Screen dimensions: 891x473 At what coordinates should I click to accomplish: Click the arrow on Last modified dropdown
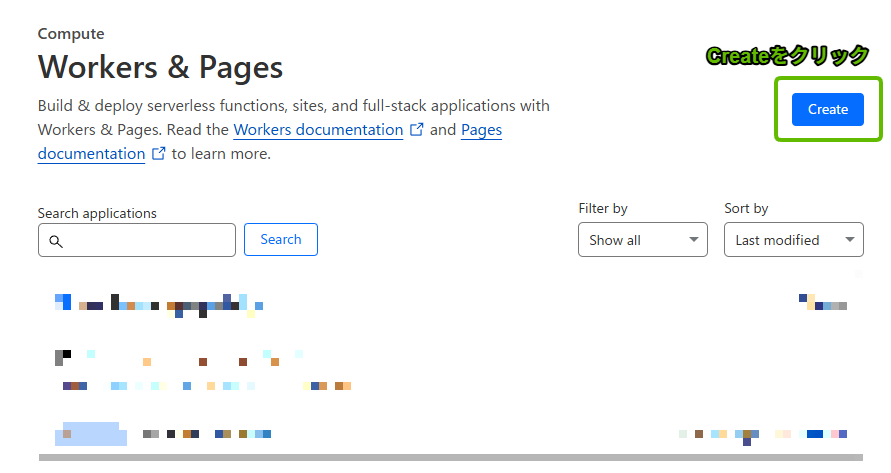(849, 240)
